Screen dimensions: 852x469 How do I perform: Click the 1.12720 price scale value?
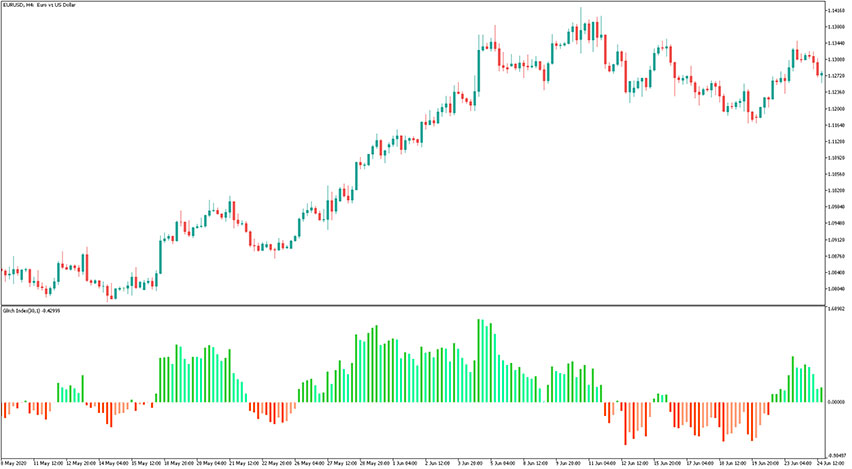pos(837,76)
